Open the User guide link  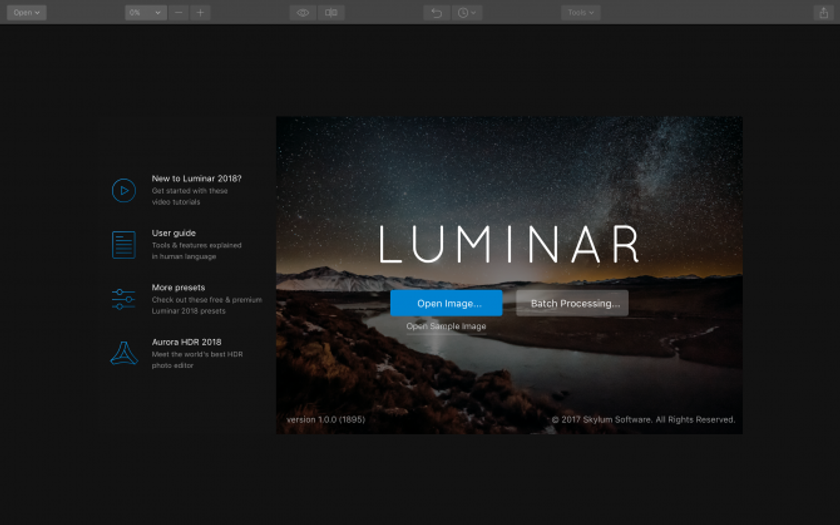point(174,233)
